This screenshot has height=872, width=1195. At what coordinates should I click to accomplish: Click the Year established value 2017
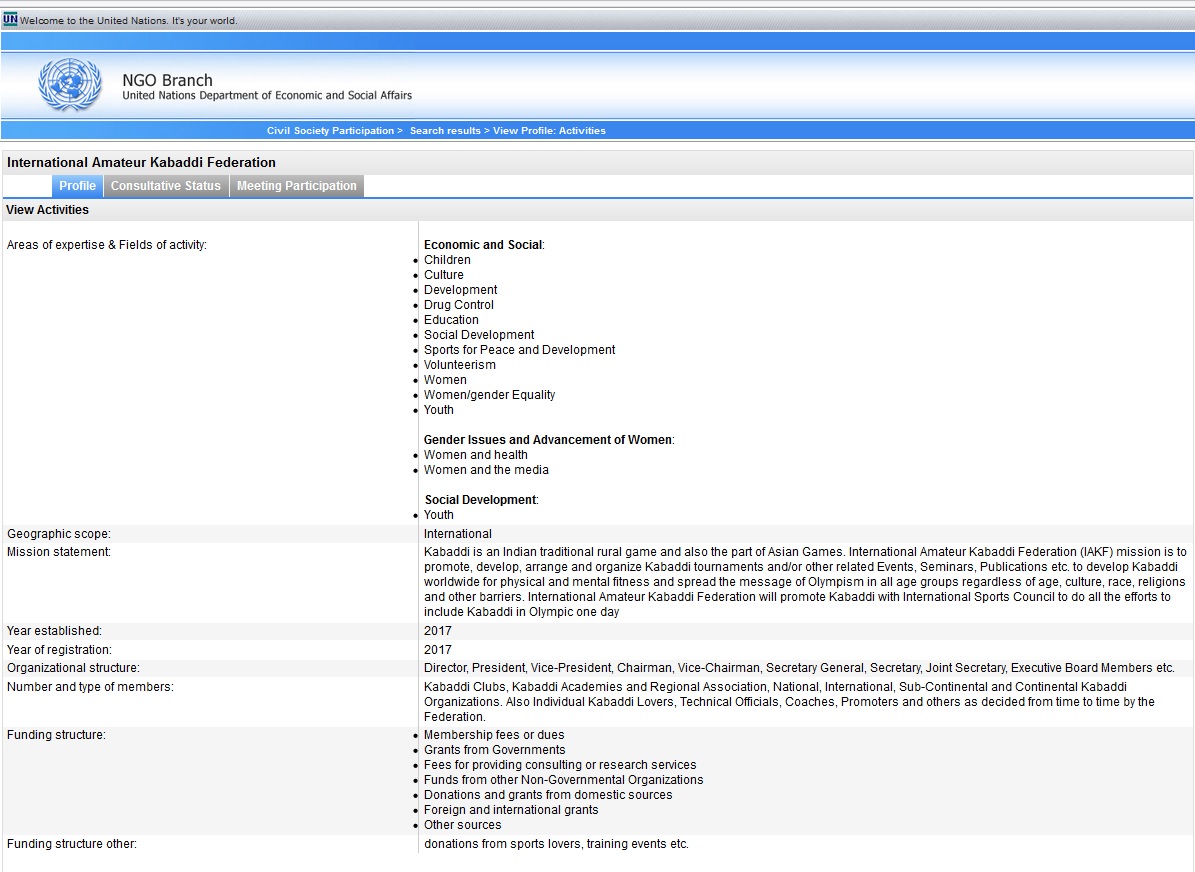438,631
